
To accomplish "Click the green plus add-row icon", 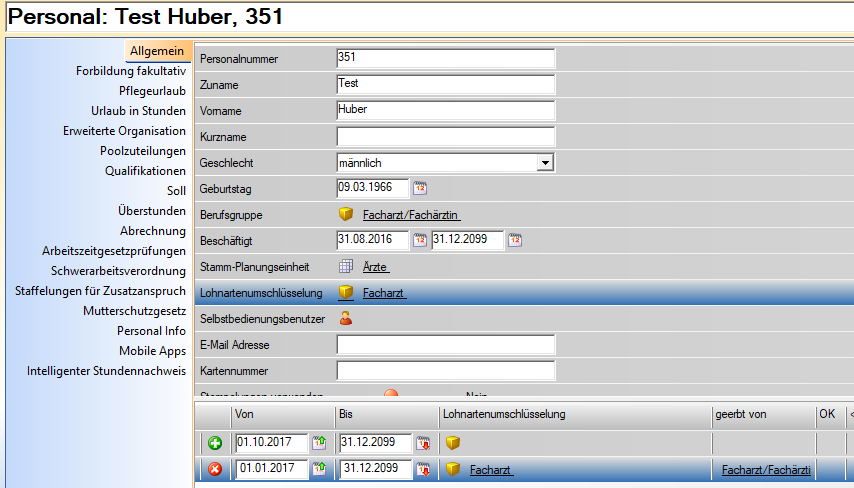I will pyautogui.click(x=215, y=443).
